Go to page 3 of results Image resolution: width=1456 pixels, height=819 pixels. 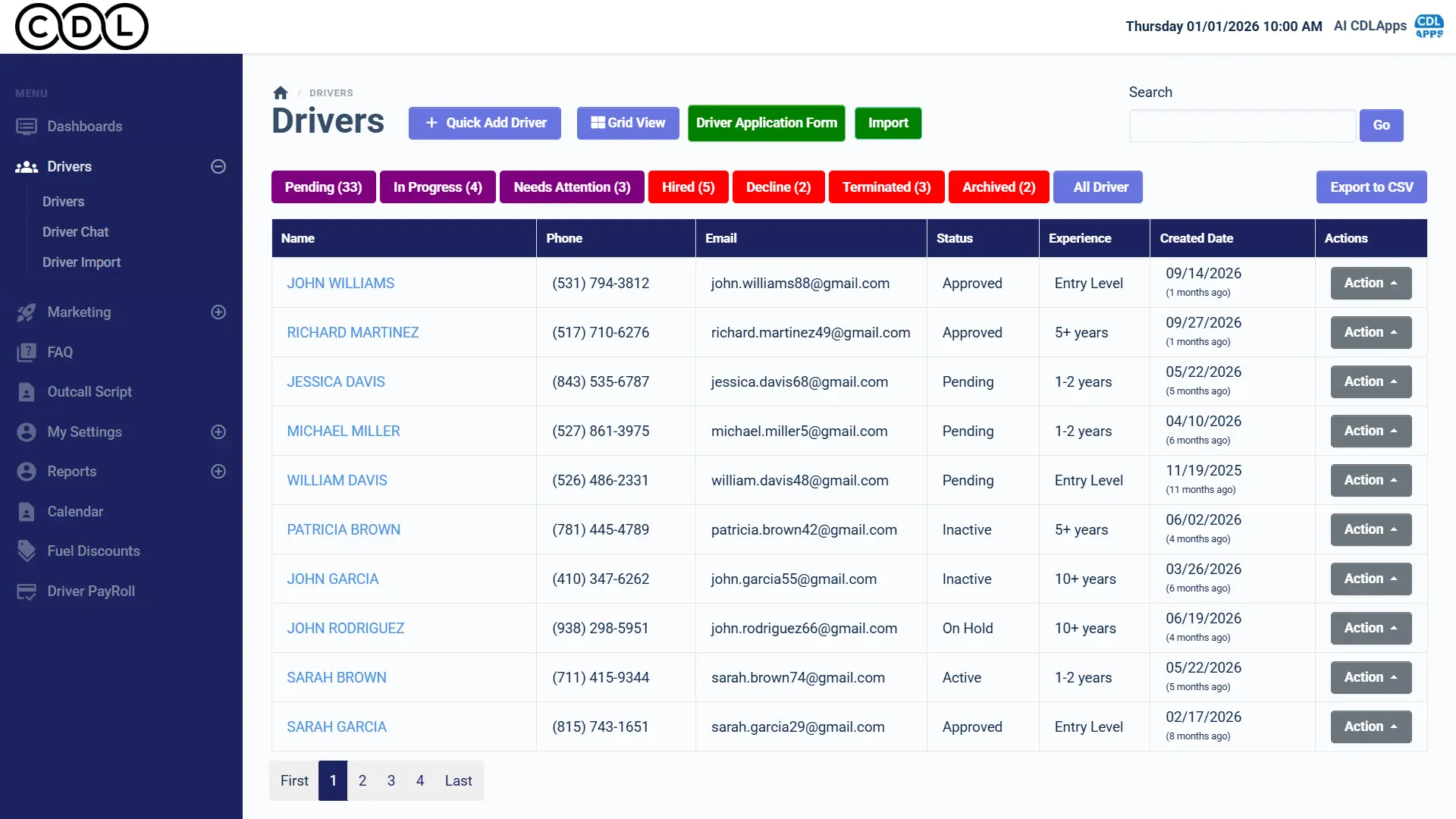tap(391, 780)
